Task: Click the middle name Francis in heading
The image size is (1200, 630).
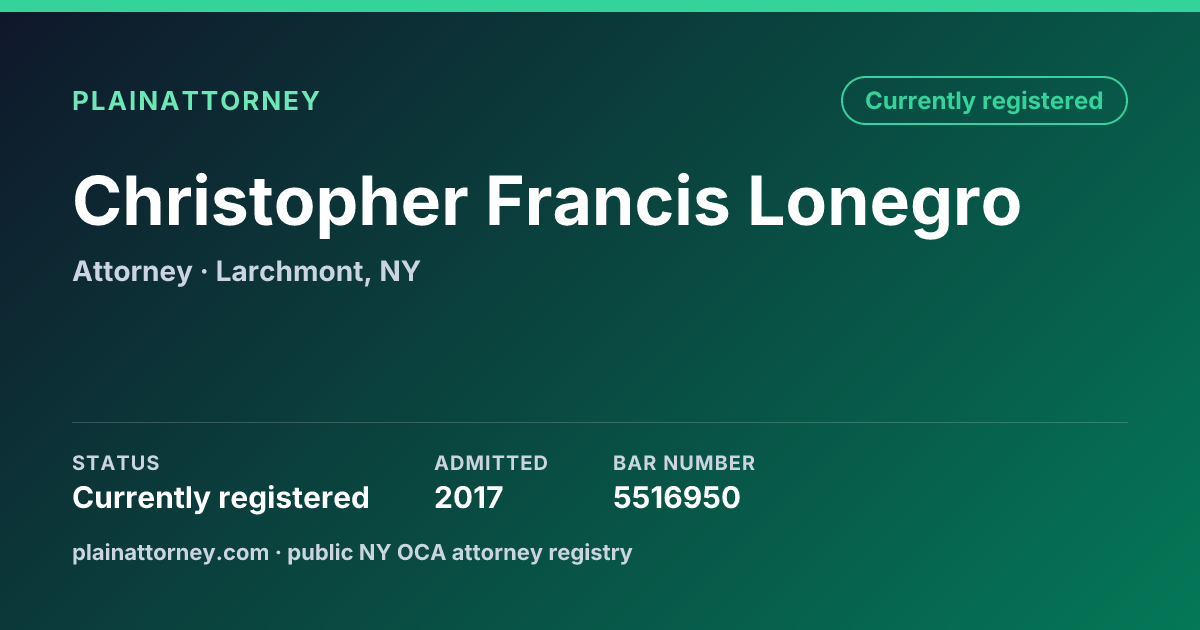Action: point(609,200)
